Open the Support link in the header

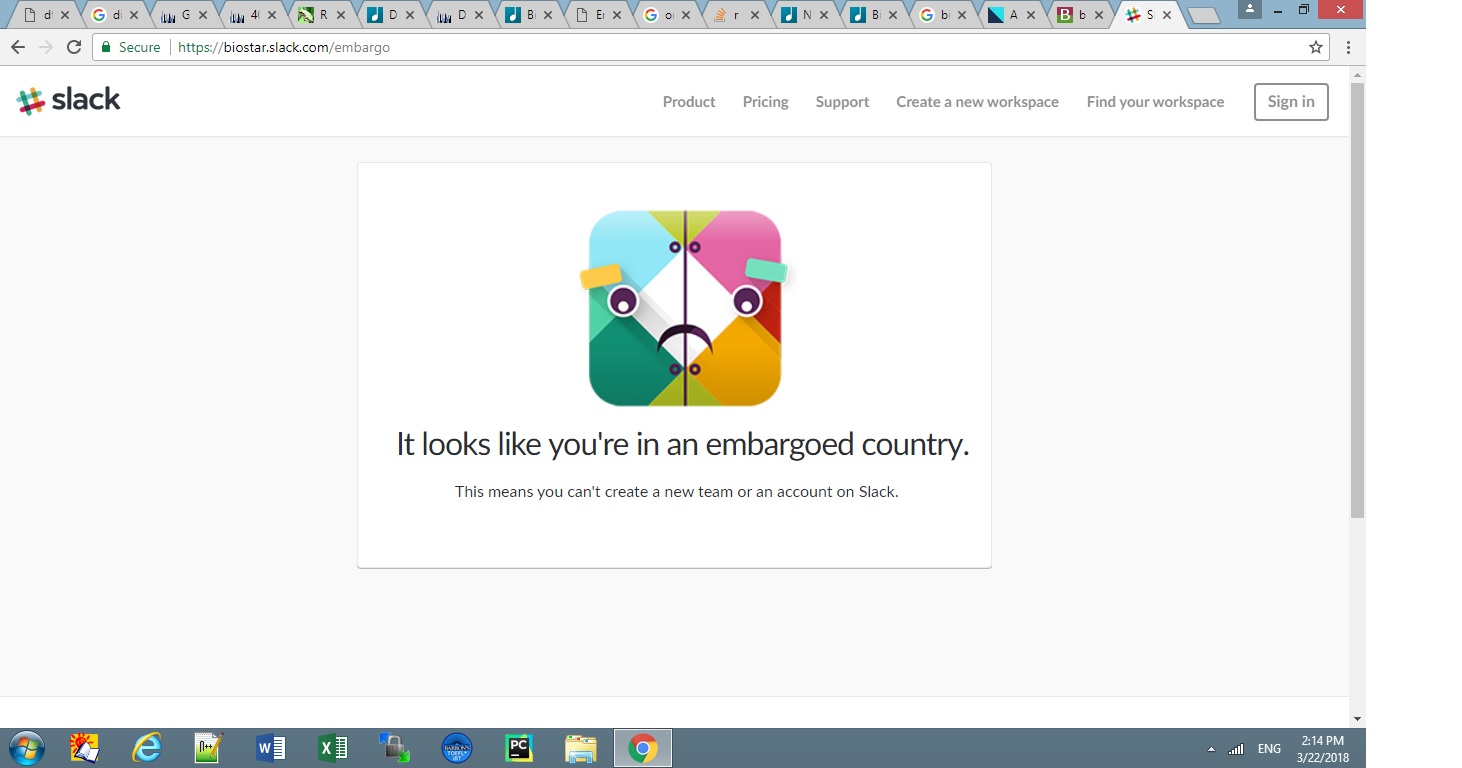coord(842,102)
